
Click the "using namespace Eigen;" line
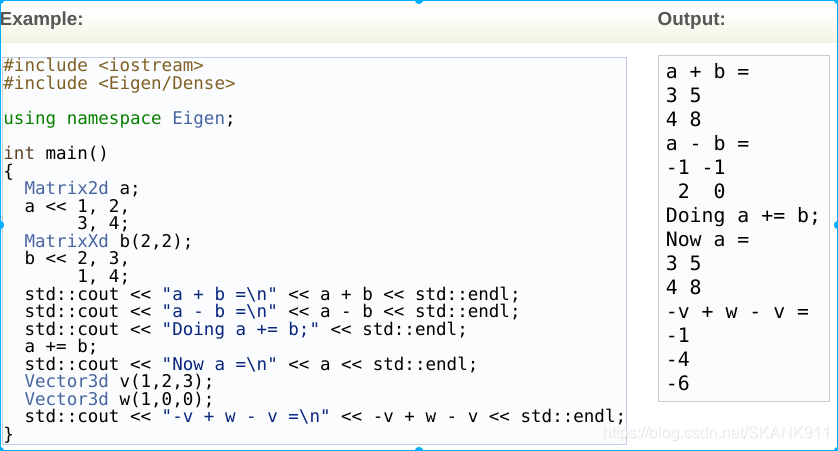click(119, 118)
